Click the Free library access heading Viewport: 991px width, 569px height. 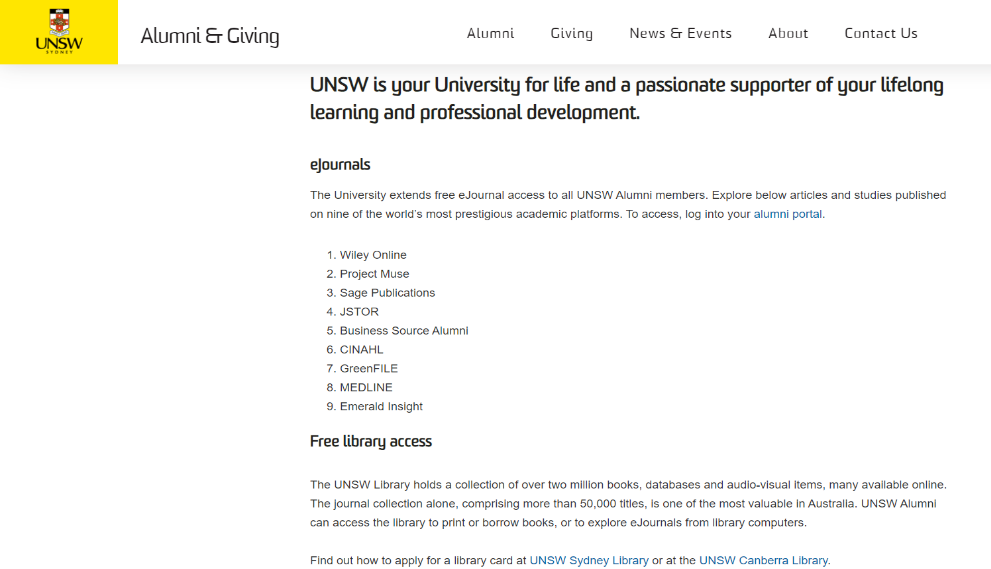coord(370,441)
